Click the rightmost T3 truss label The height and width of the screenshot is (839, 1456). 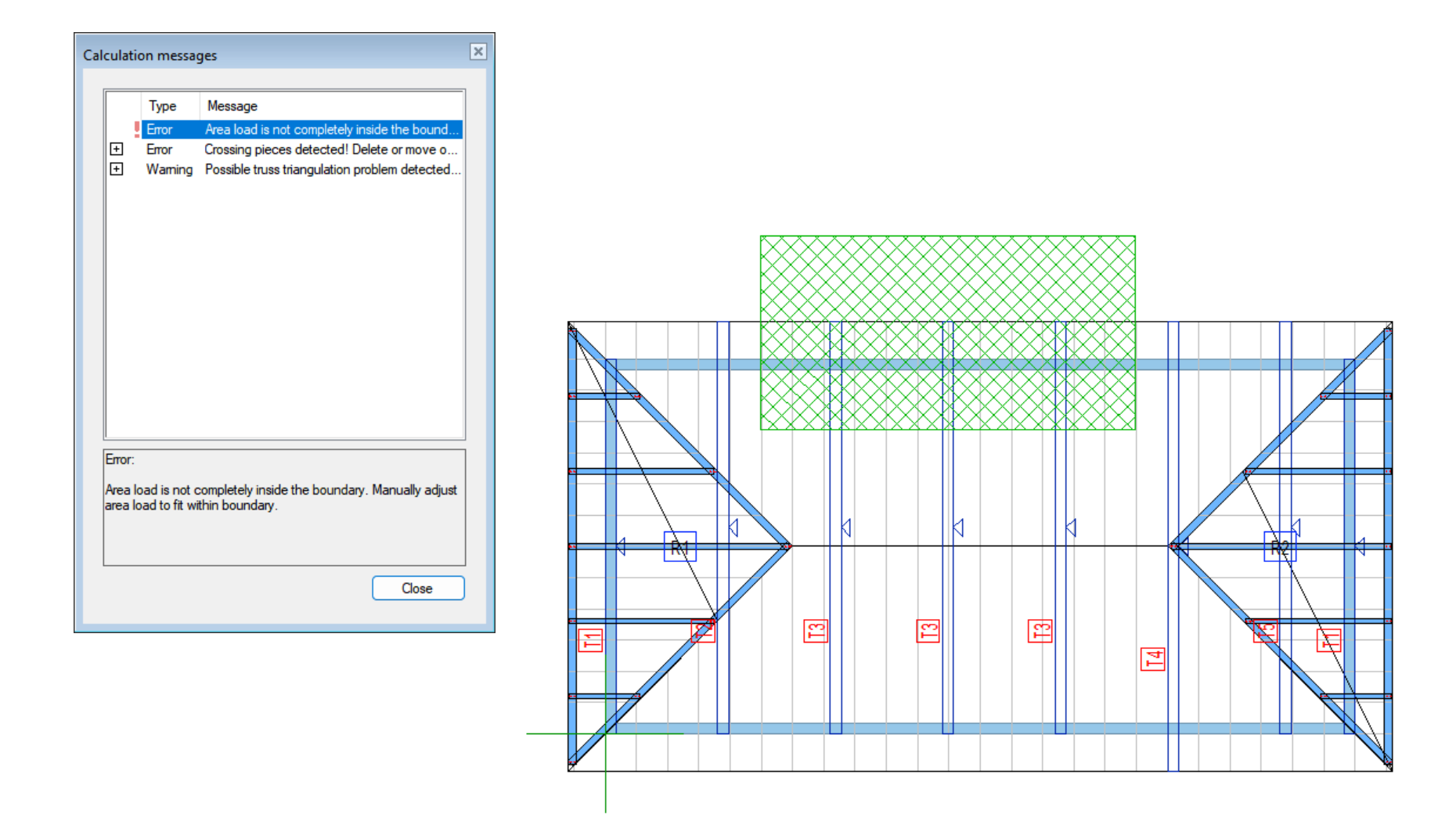pyautogui.click(x=1040, y=631)
